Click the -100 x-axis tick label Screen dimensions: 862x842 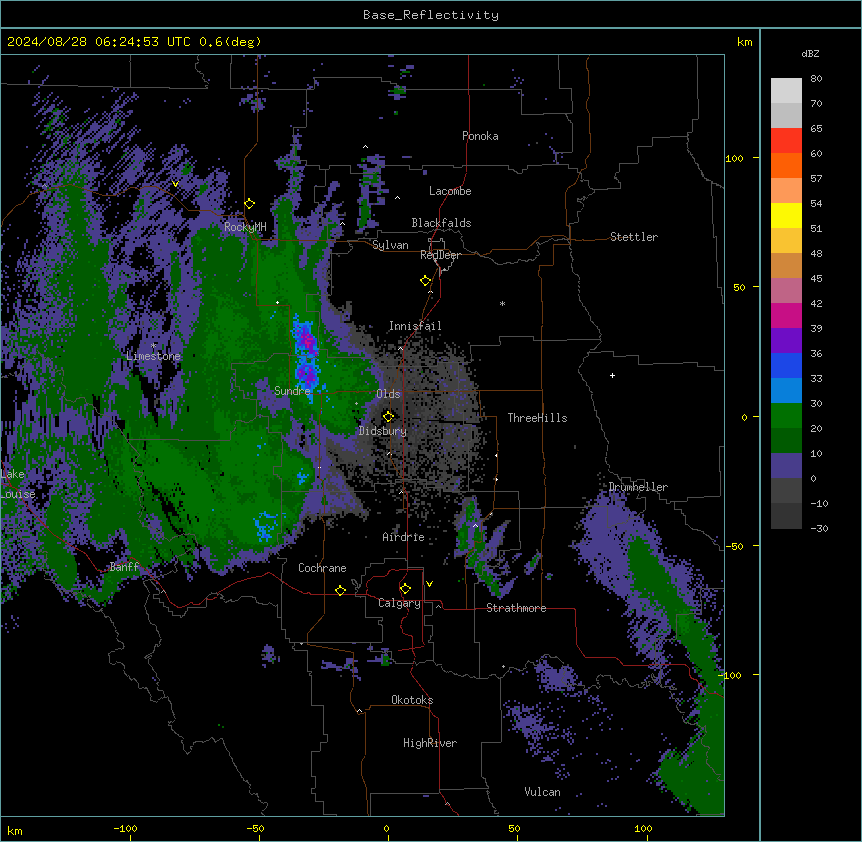pyautogui.click(x=125, y=828)
